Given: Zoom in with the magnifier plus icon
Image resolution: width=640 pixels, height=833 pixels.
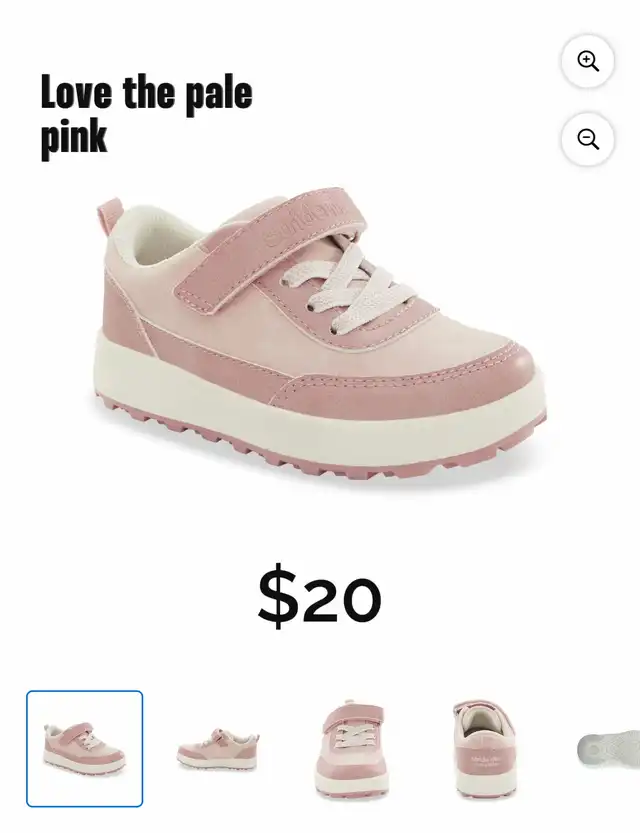Looking at the screenshot, I should pyautogui.click(x=587, y=61).
